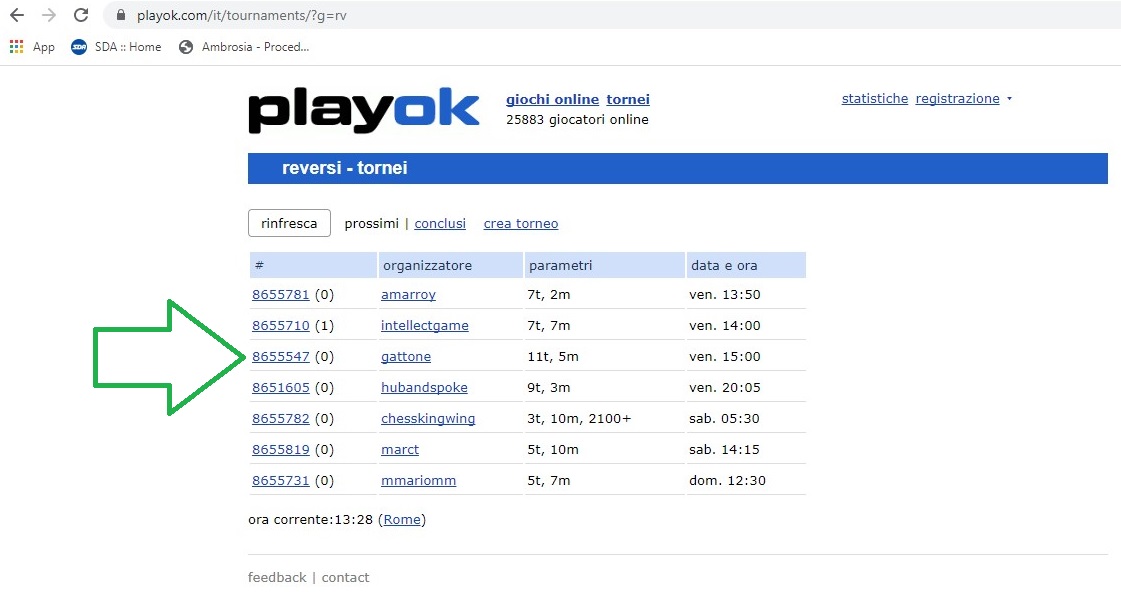Open tournament 8655710
Image resolution: width=1121 pixels, height=601 pixels.
click(x=280, y=325)
